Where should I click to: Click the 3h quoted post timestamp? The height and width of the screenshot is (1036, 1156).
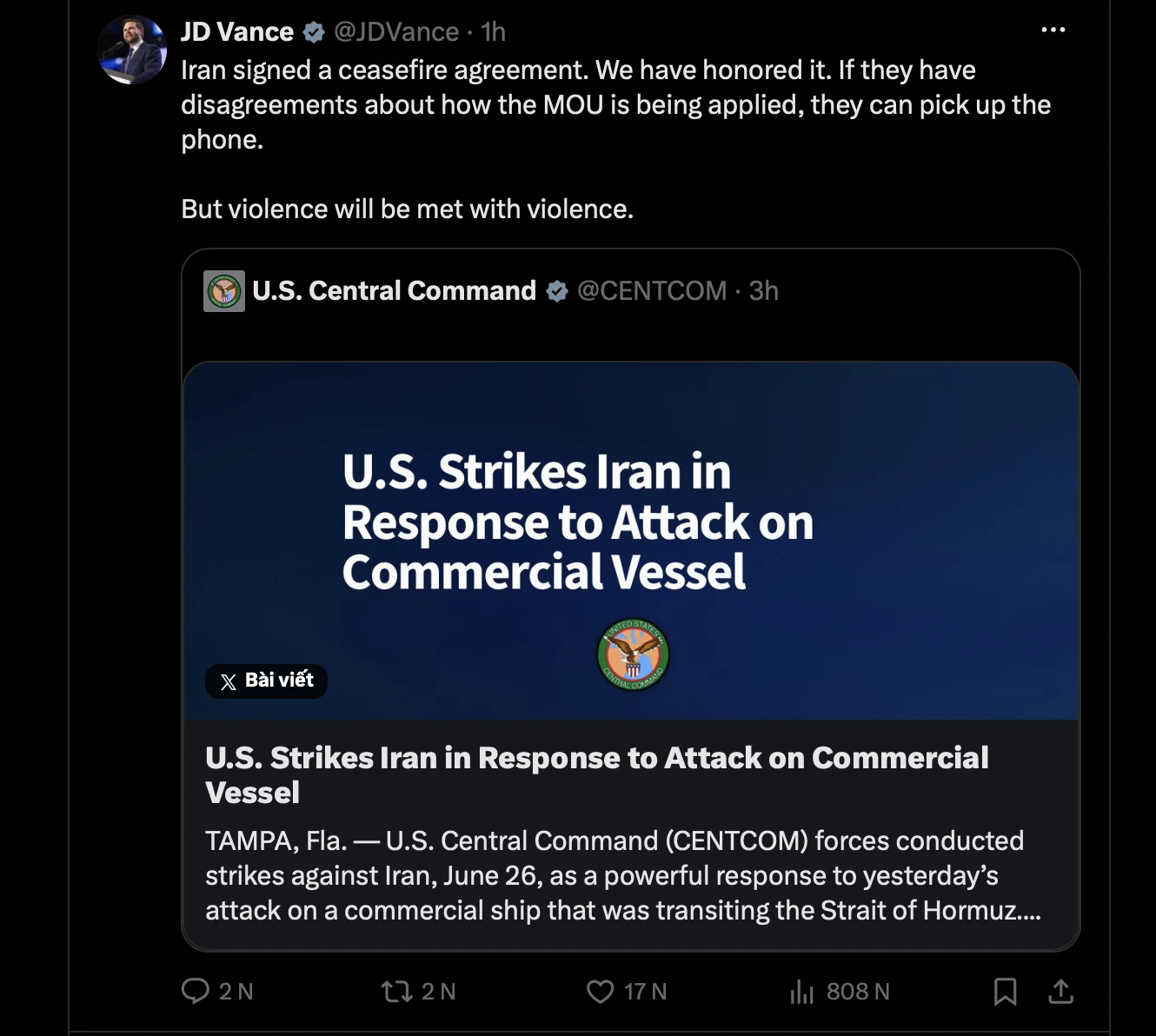click(764, 290)
